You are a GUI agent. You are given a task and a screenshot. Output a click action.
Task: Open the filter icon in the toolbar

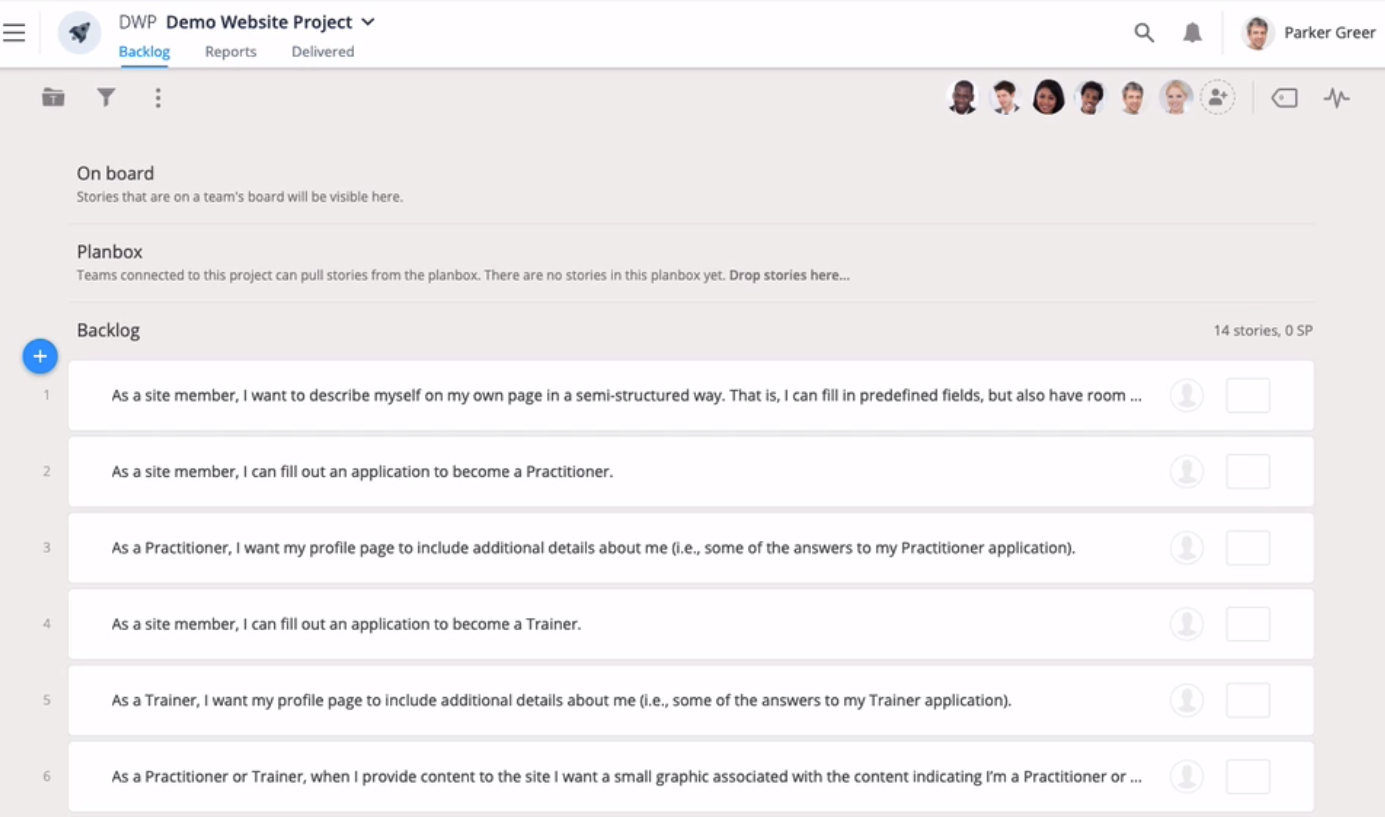tap(105, 97)
